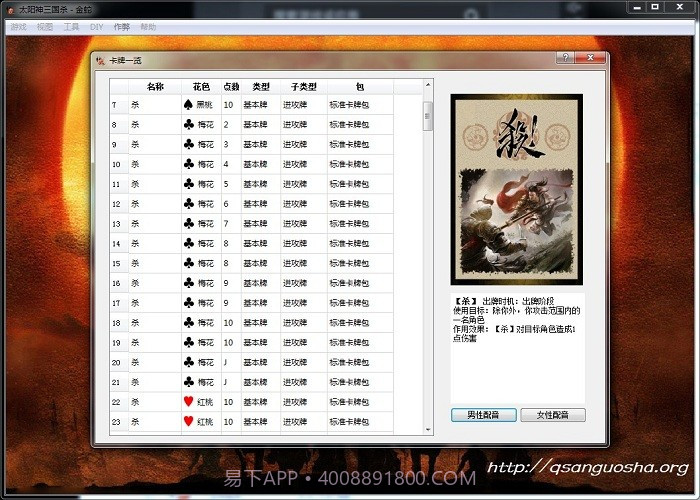This screenshot has height=500, width=700.
Task: Click the dialog's question mark help button
Action: coord(565,59)
